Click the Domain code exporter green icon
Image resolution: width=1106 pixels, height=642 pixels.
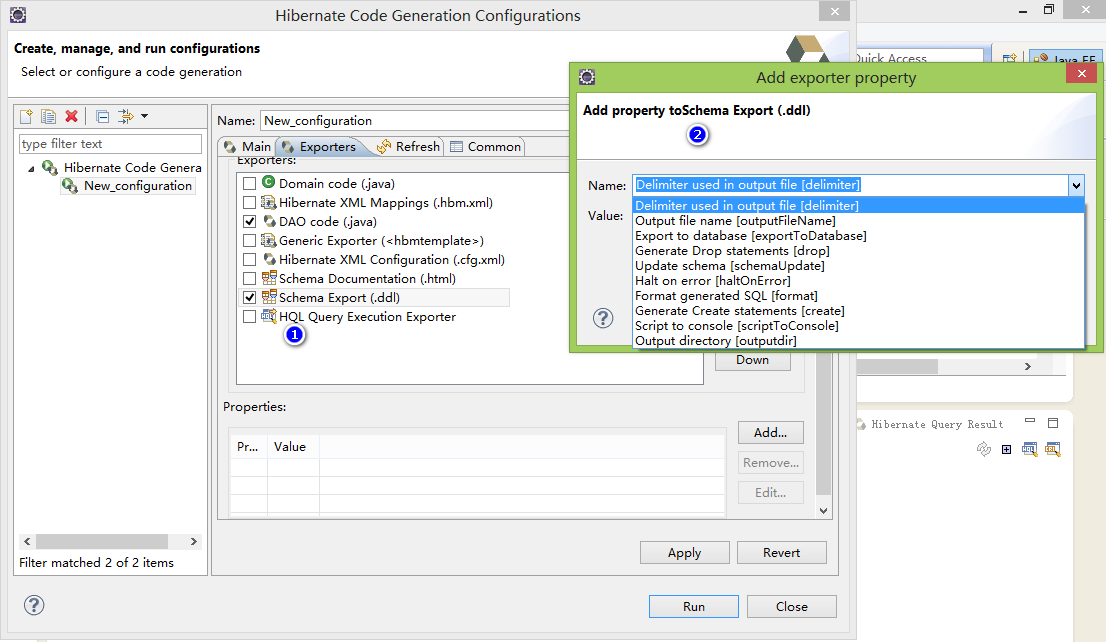coord(269,183)
